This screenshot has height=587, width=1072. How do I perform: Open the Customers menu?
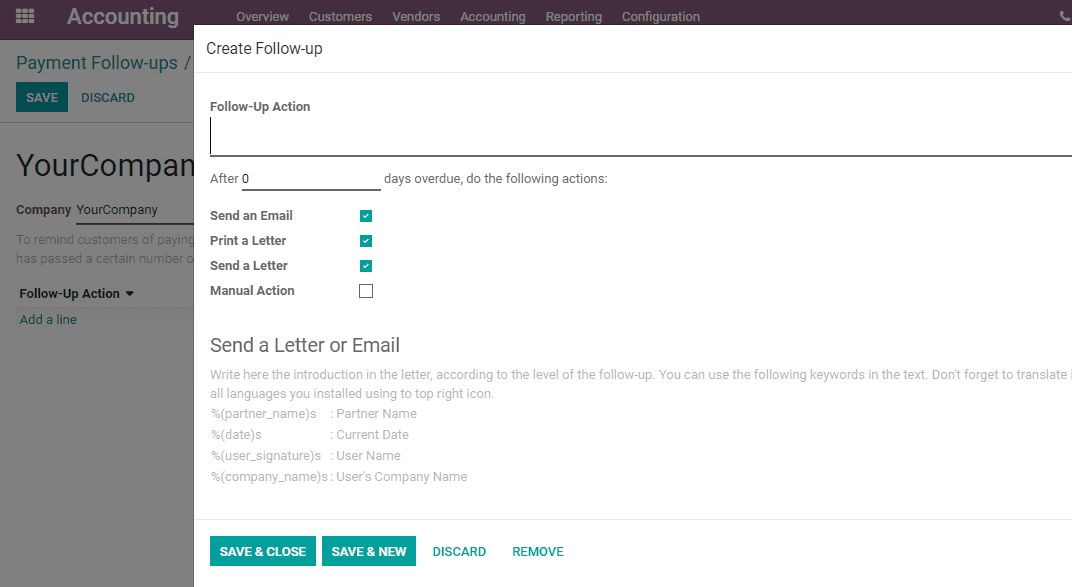coord(340,16)
